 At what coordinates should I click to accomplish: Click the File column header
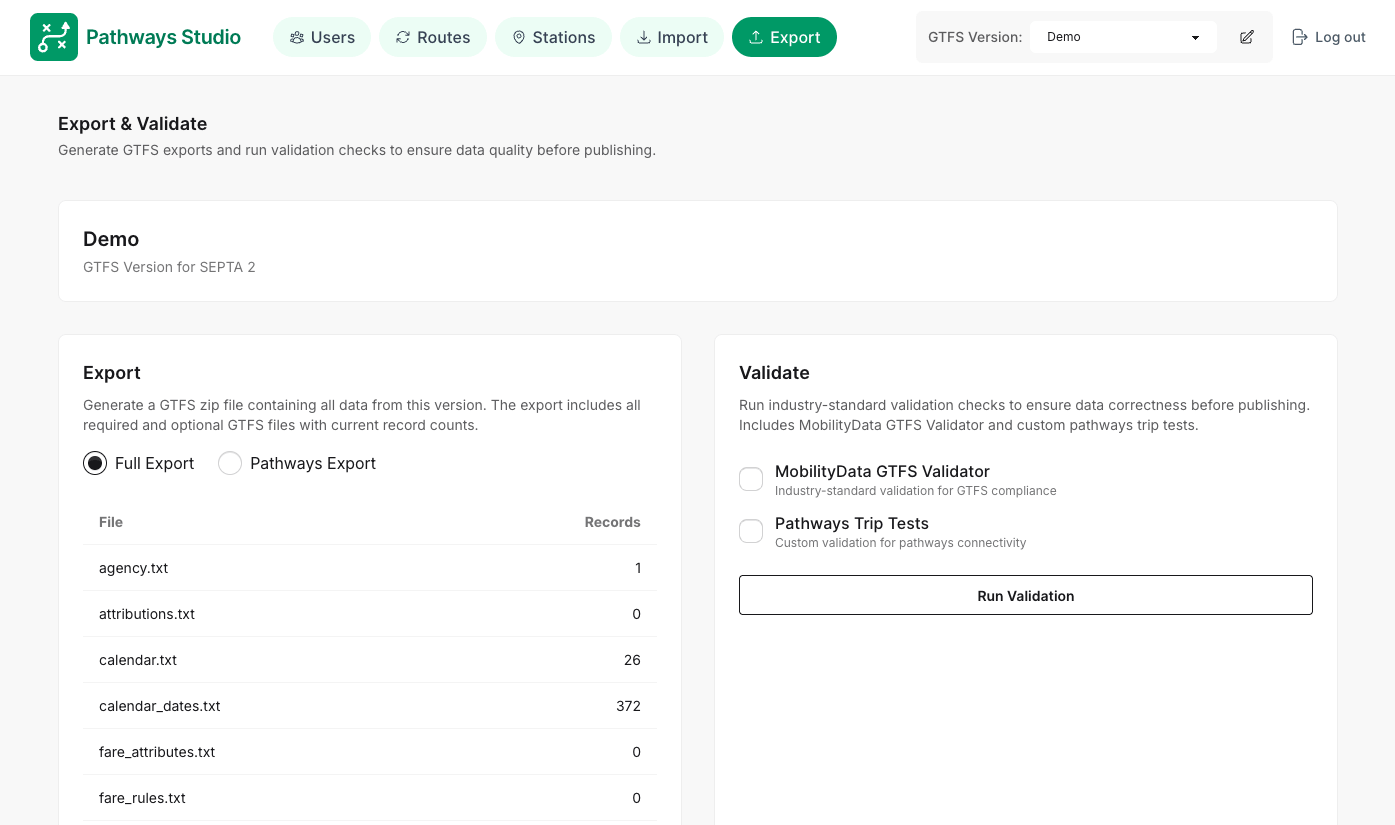tap(111, 522)
